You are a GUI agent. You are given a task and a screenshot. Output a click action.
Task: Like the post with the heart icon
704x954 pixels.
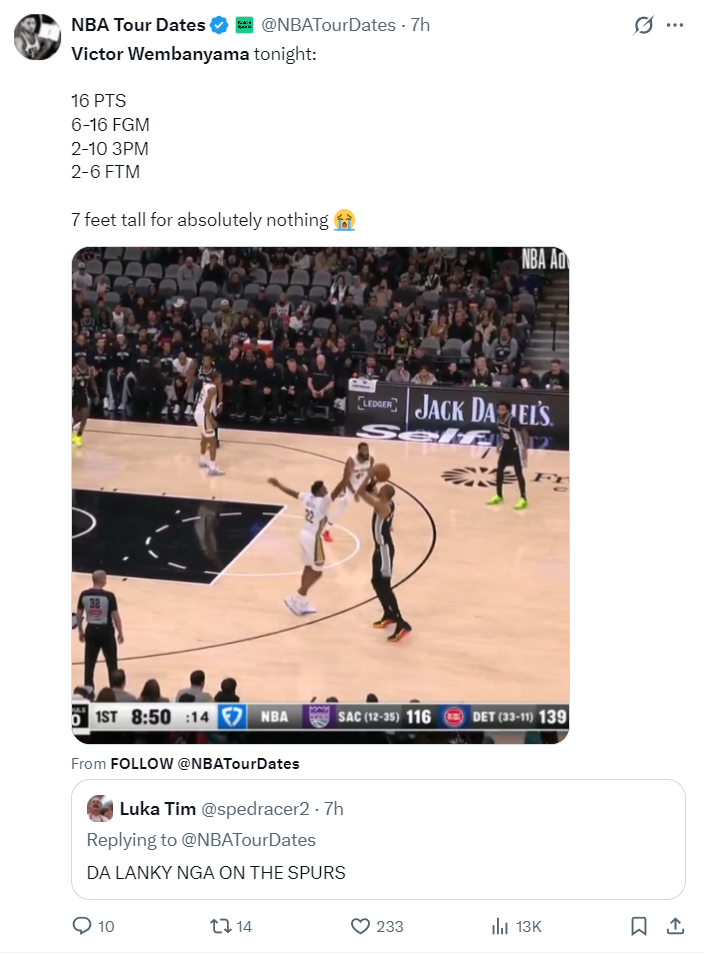360,926
